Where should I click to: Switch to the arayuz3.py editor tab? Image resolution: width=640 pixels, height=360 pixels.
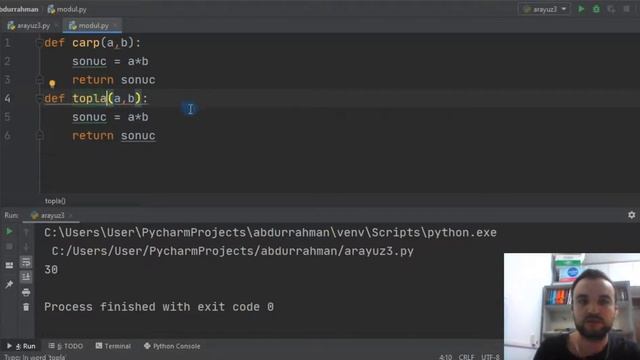coord(29,26)
